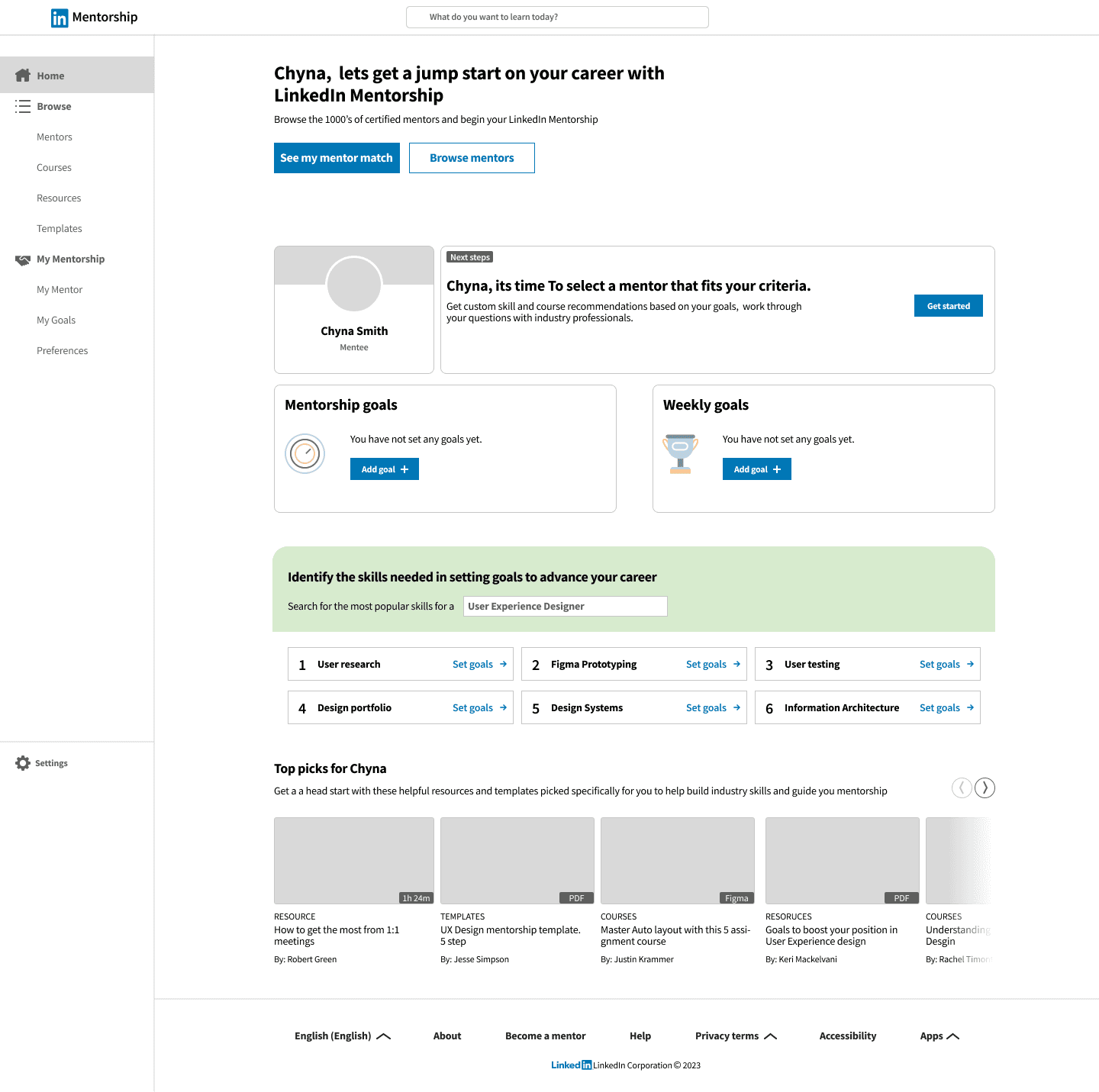1099x1092 pixels.
Task: Open Goals to boost your position thumbnail
Action: click(843, 861)
